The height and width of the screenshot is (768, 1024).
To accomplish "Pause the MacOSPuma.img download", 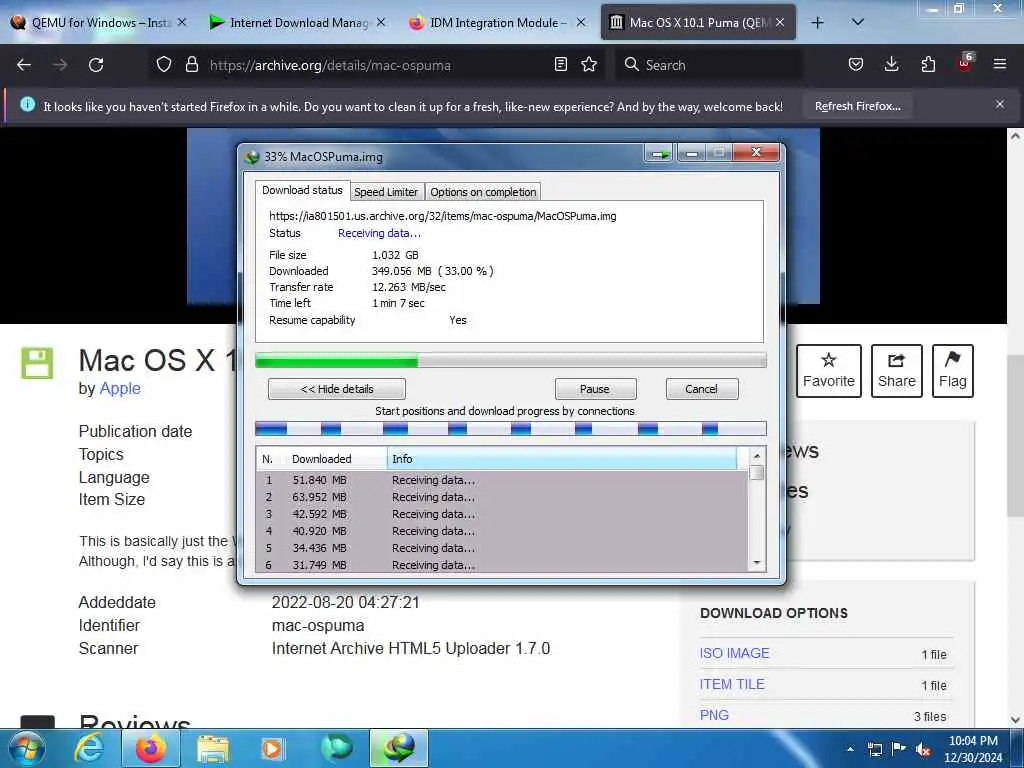I will click(595, 389).
